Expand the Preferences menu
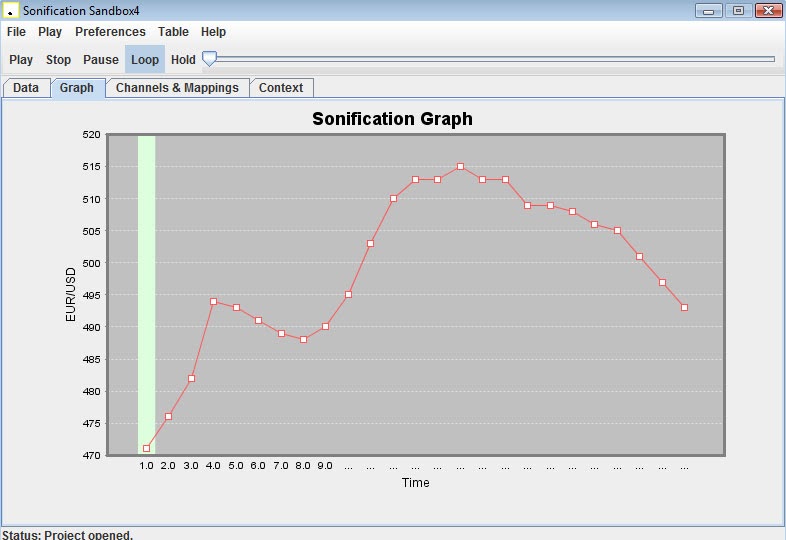Viewport: 786px width, 540px height. point(110,32)
